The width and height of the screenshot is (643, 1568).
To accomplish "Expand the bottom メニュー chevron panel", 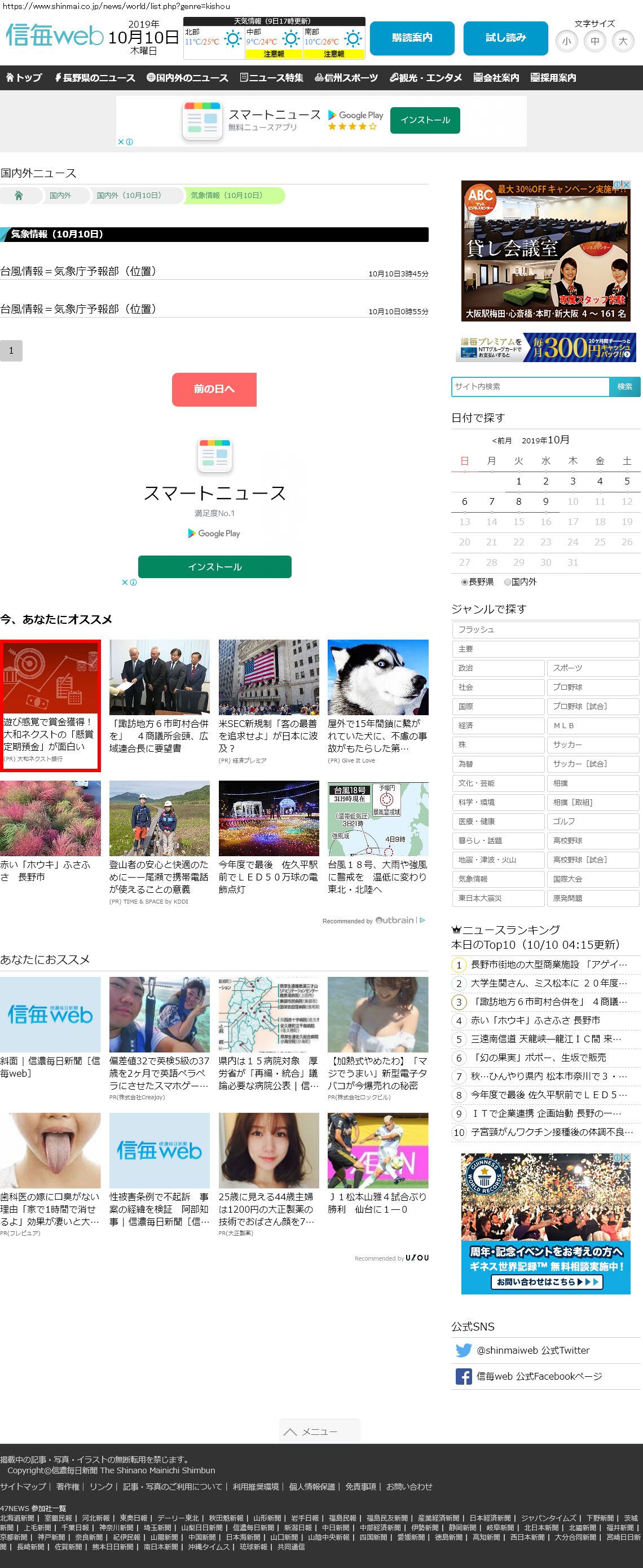I will click(x=320, y=1432).
